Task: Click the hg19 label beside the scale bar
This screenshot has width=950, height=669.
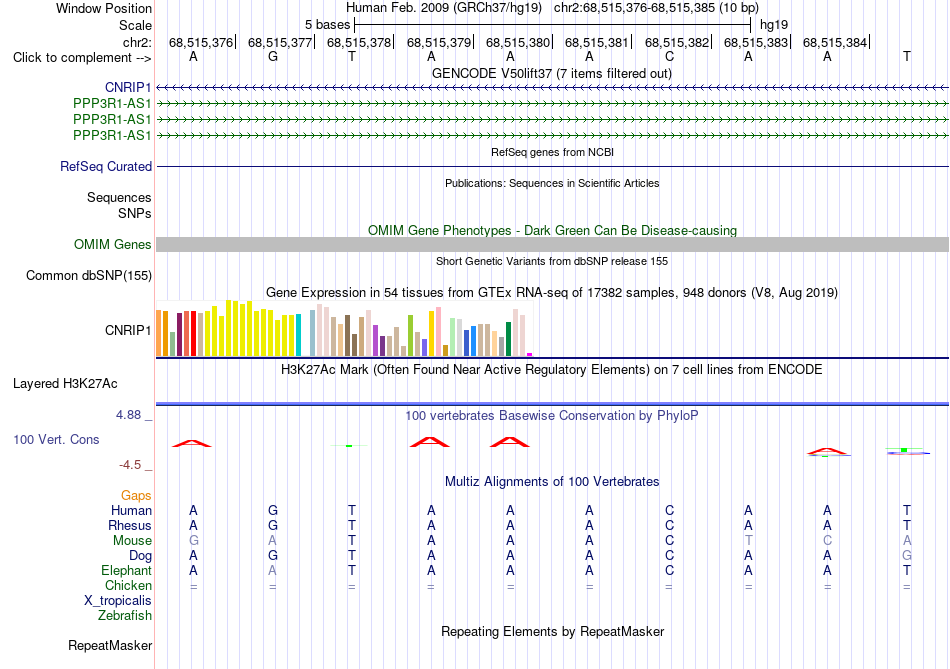Action: point(774,25)
